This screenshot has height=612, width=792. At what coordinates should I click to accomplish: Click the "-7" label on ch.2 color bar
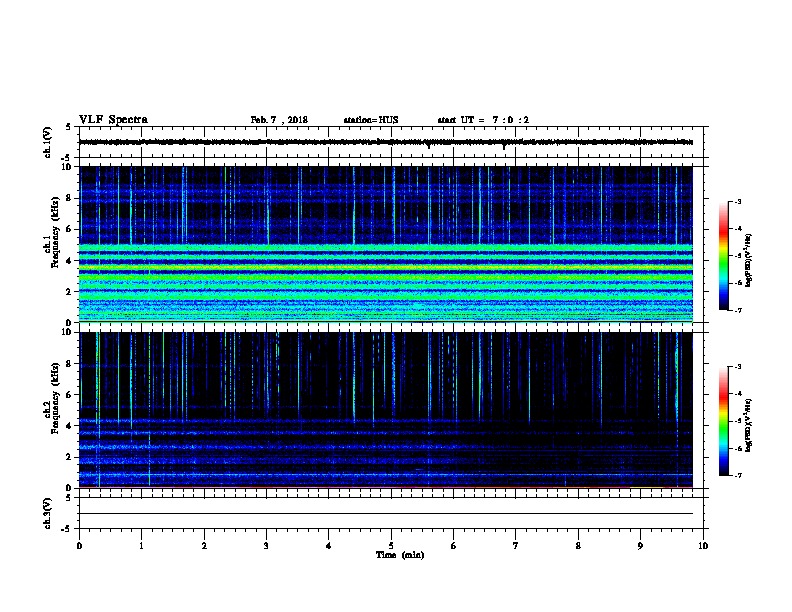[x=738, y=476]
